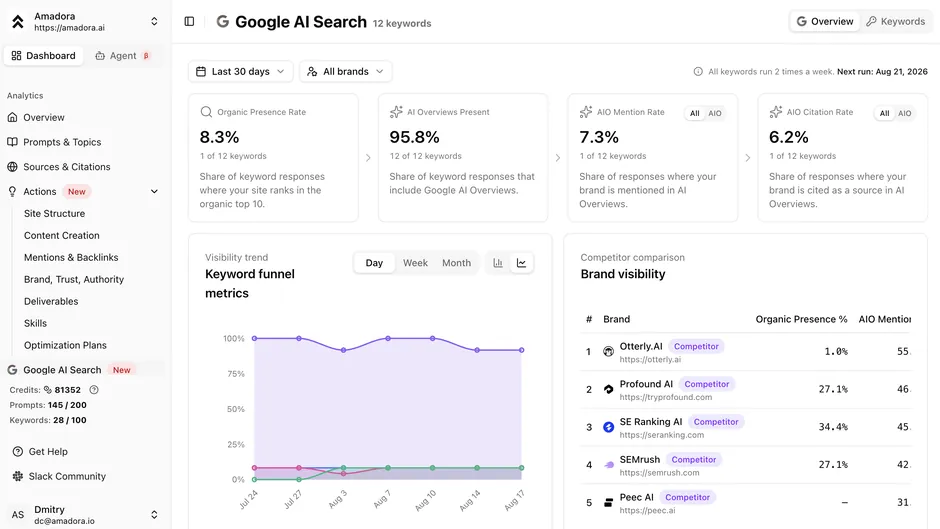The image size is (940, 529).
Task: Select Google AI Search in sidebar
Action: coord(62,370)
